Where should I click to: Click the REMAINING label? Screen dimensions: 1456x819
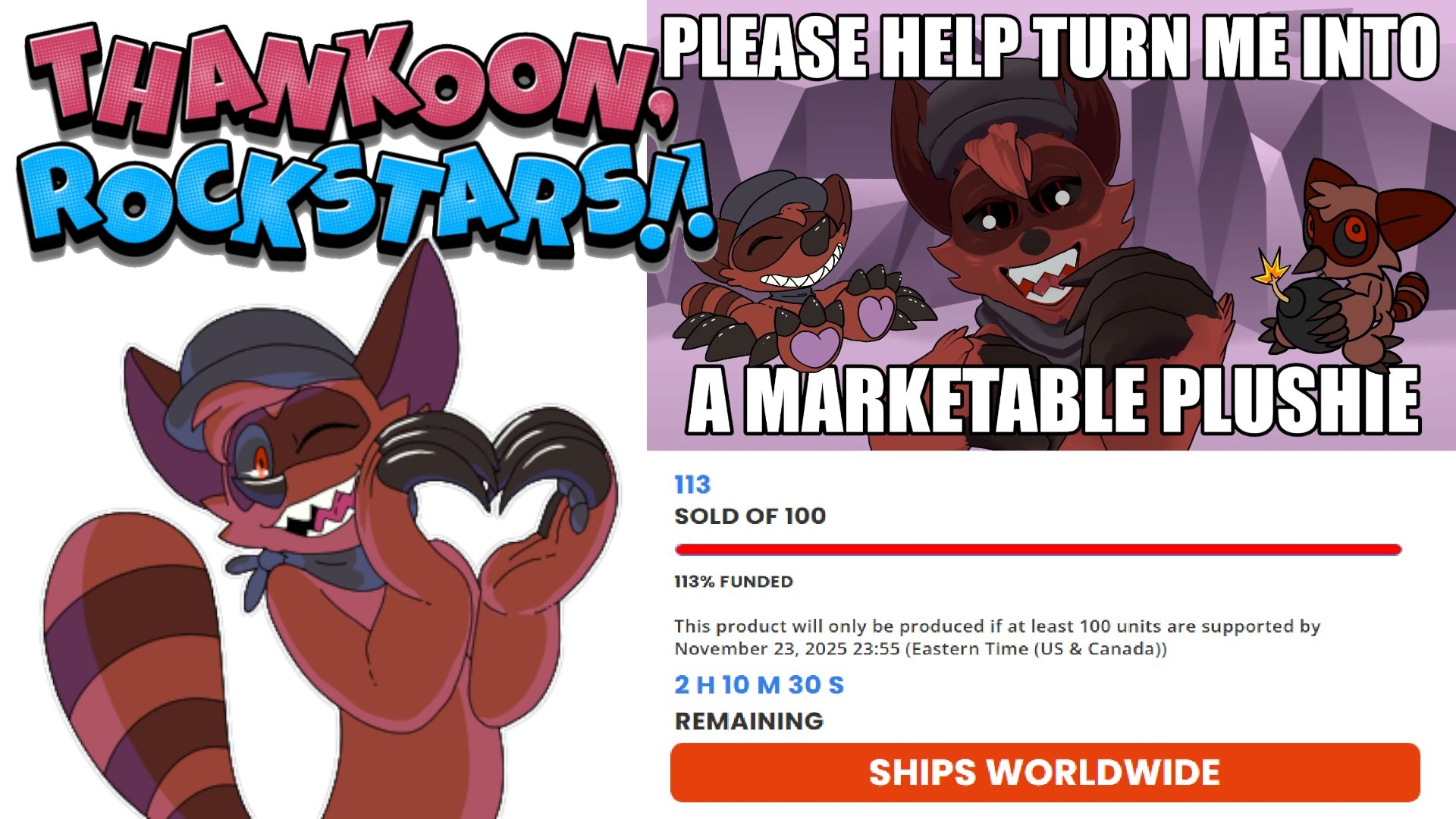[749, 721]
